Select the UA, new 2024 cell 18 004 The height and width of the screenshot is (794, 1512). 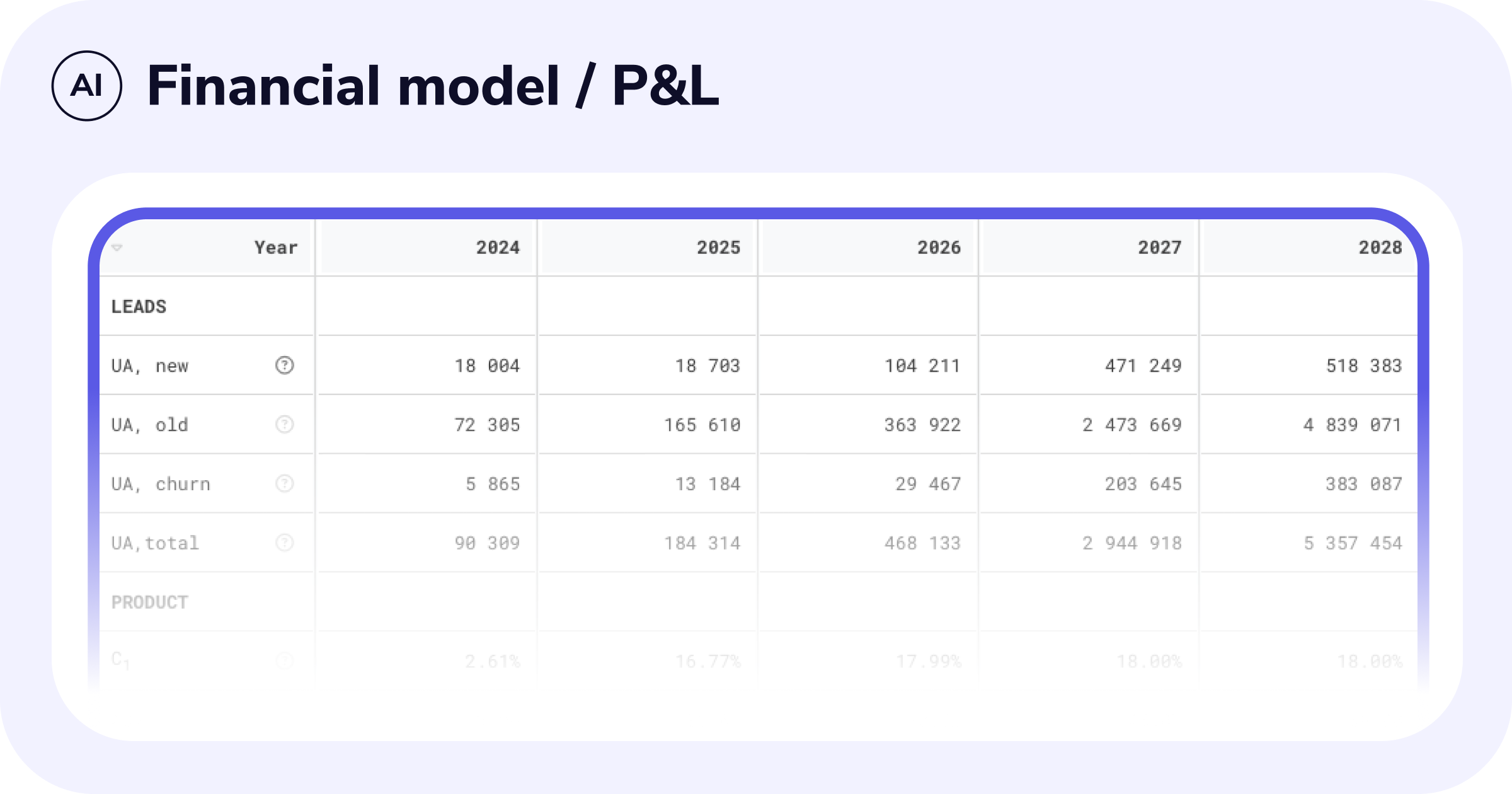487,366
